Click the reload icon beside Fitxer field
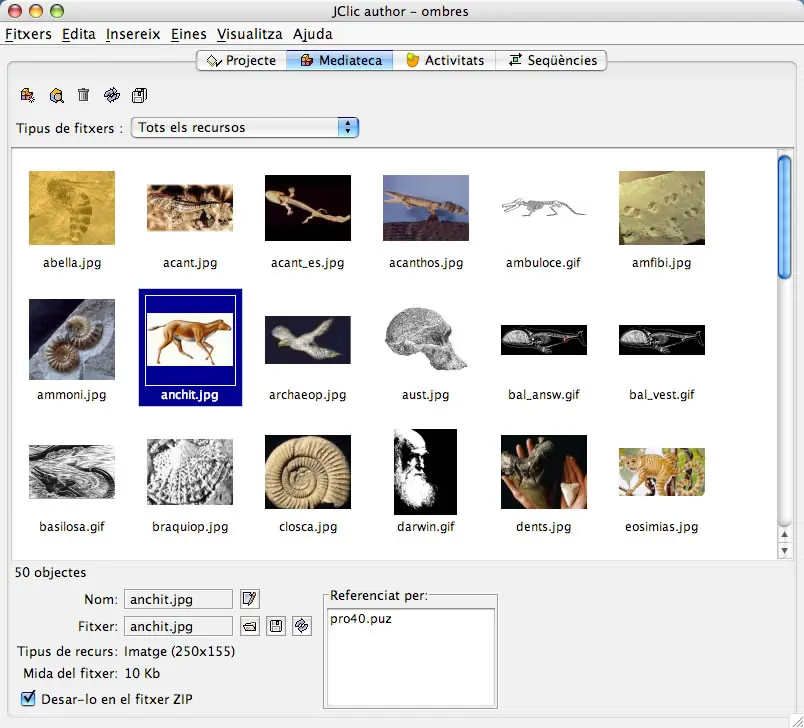Viewport: 804px width, 728px height. click(x=302, y=626)
